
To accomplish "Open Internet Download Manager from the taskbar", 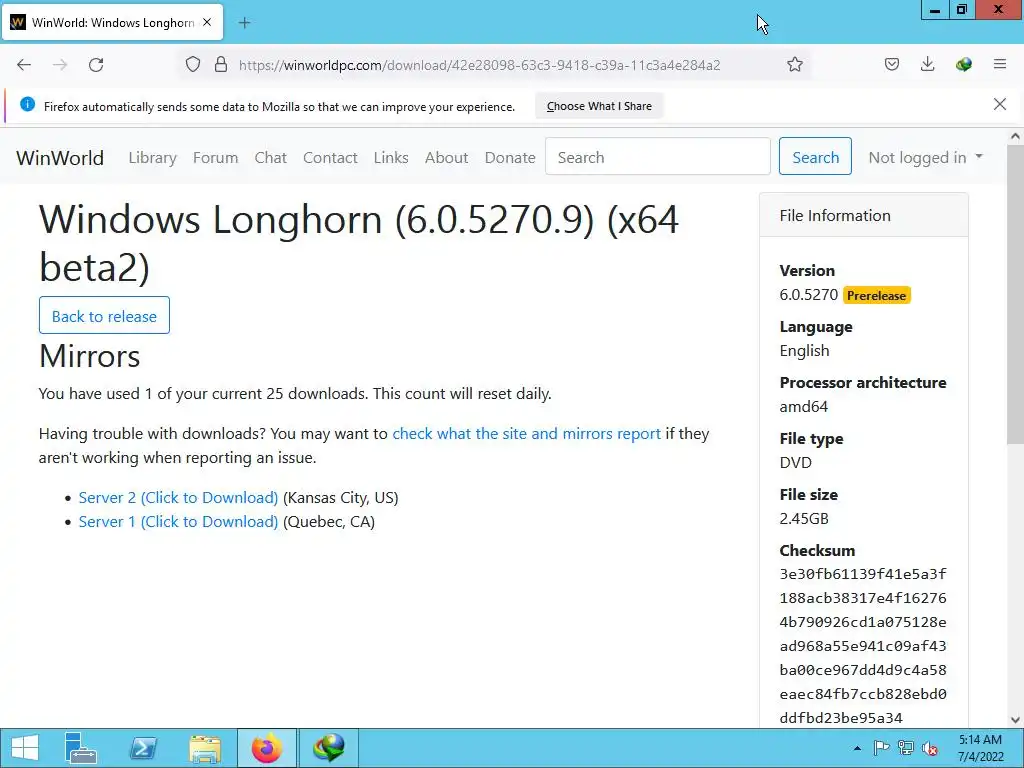I will 328,748.
